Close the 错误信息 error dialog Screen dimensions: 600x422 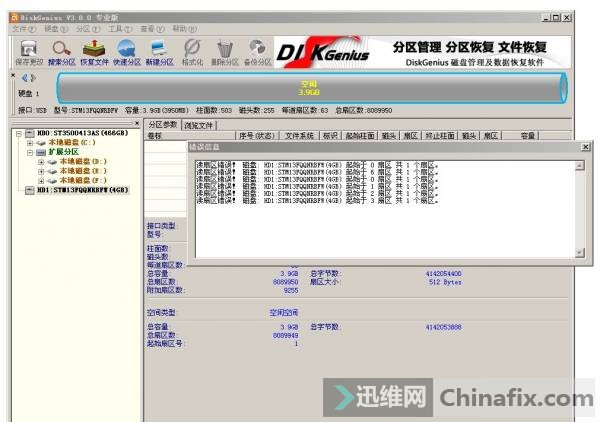coord(585,147)
